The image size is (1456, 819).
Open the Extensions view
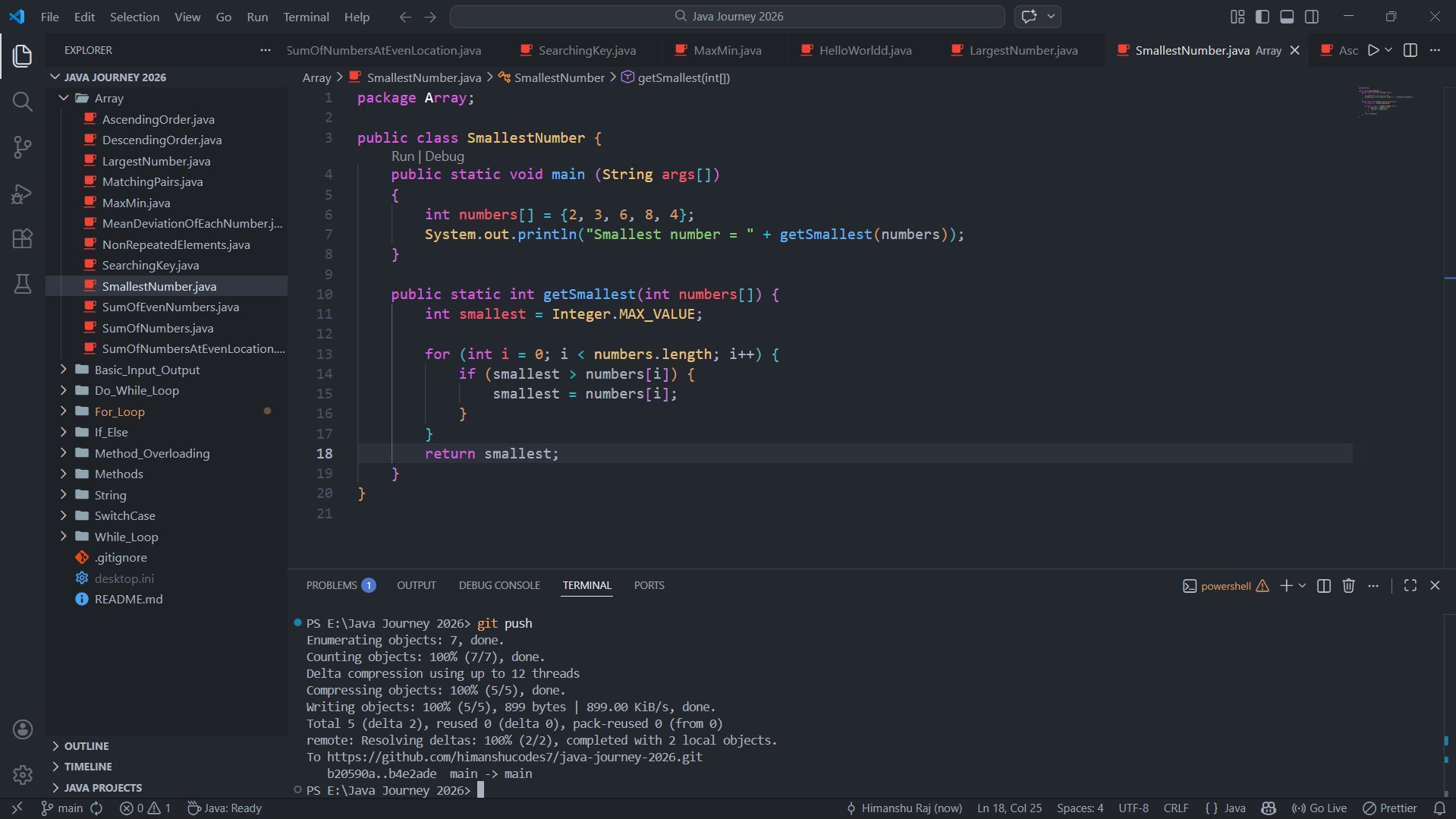click(x=23, y=239)
